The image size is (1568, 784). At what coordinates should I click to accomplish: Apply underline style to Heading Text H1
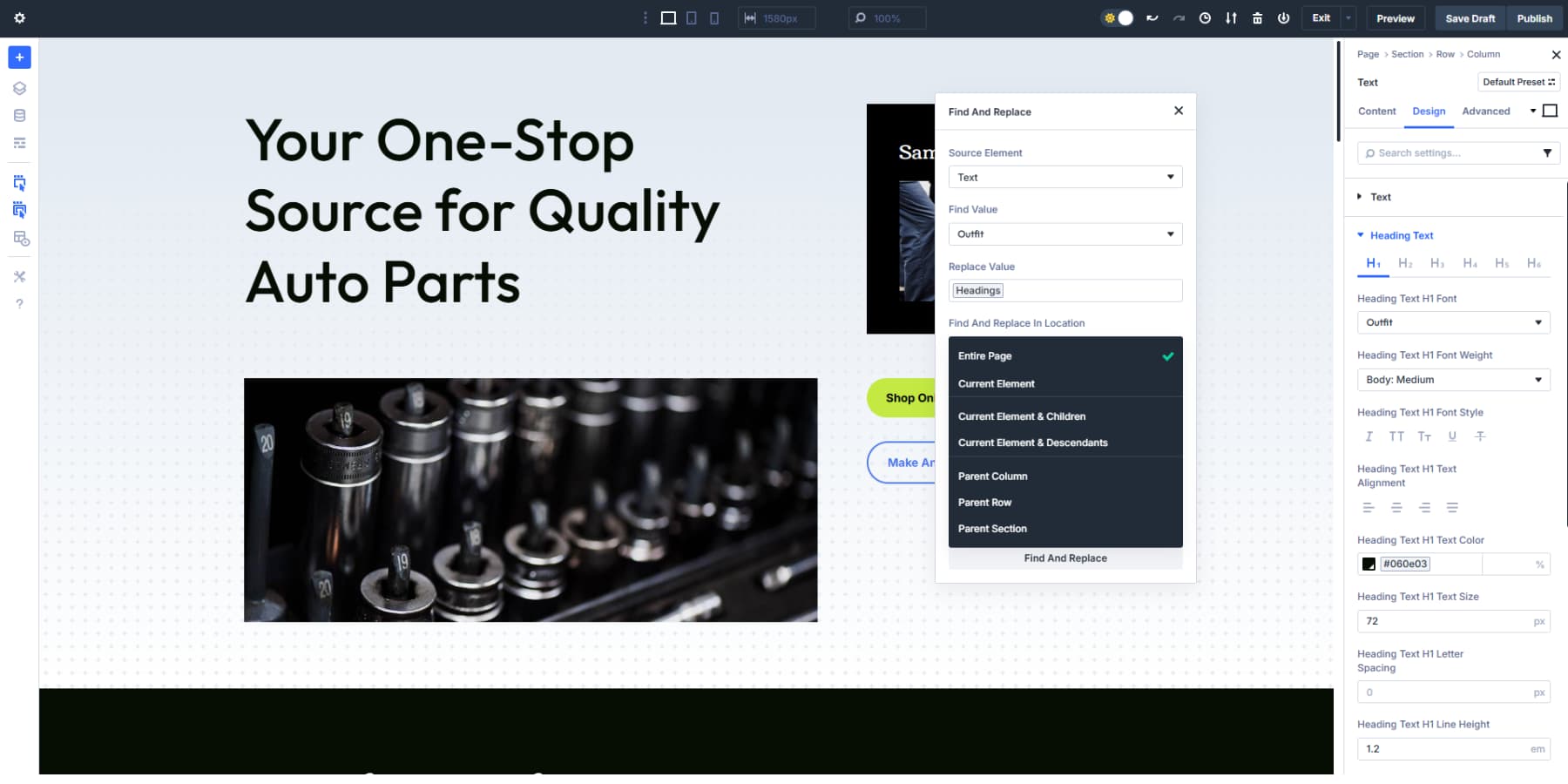tap(1453, 436)
